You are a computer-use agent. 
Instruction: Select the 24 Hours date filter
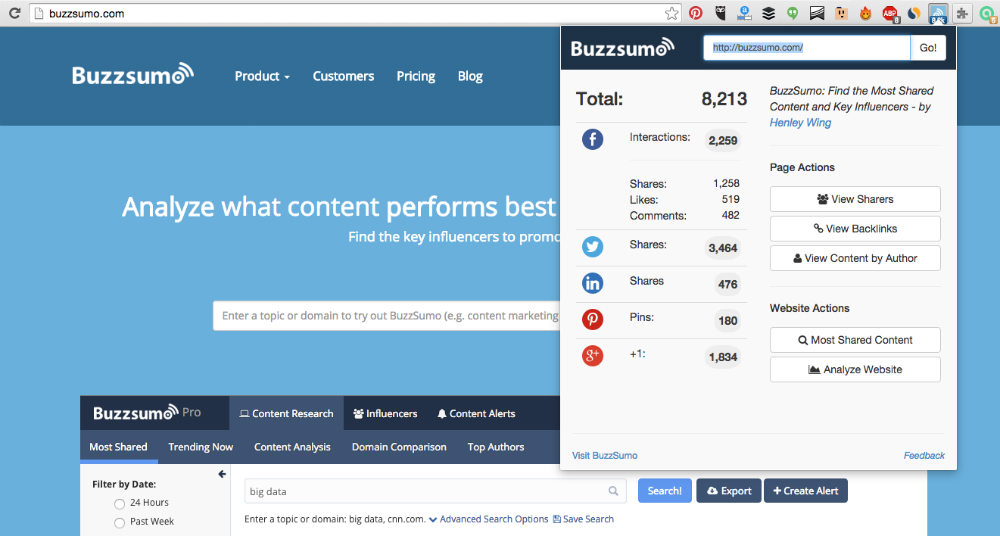point(119,503)
